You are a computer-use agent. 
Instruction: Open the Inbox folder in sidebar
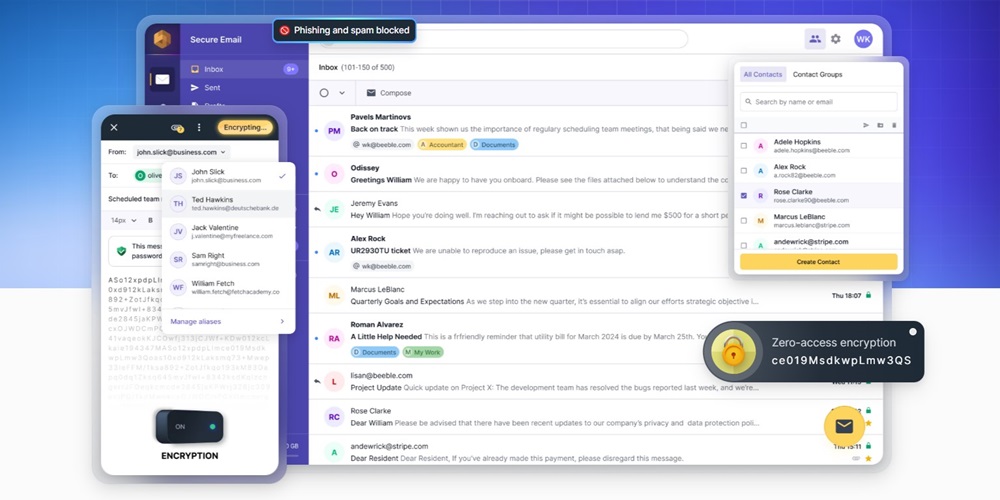coord(244,69)
